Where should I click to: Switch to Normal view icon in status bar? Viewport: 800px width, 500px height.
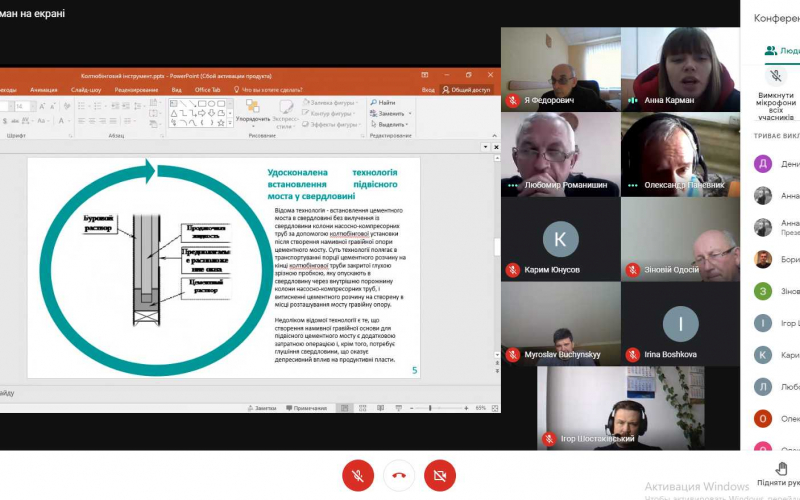[x=344, y=408]
